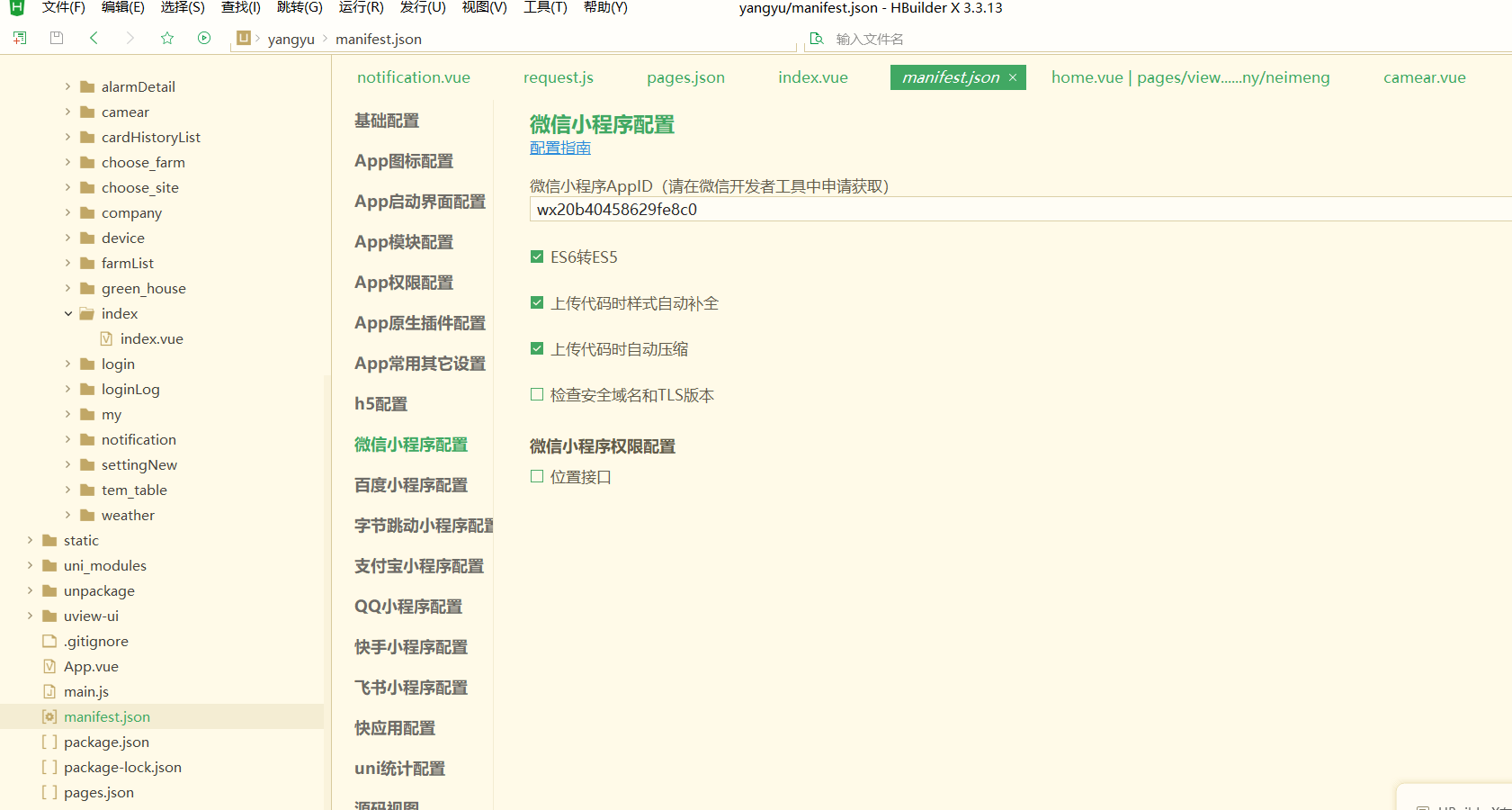
Task: Uncheck the ES6转ES5 checkbox
Action: [x=537, y=256]
